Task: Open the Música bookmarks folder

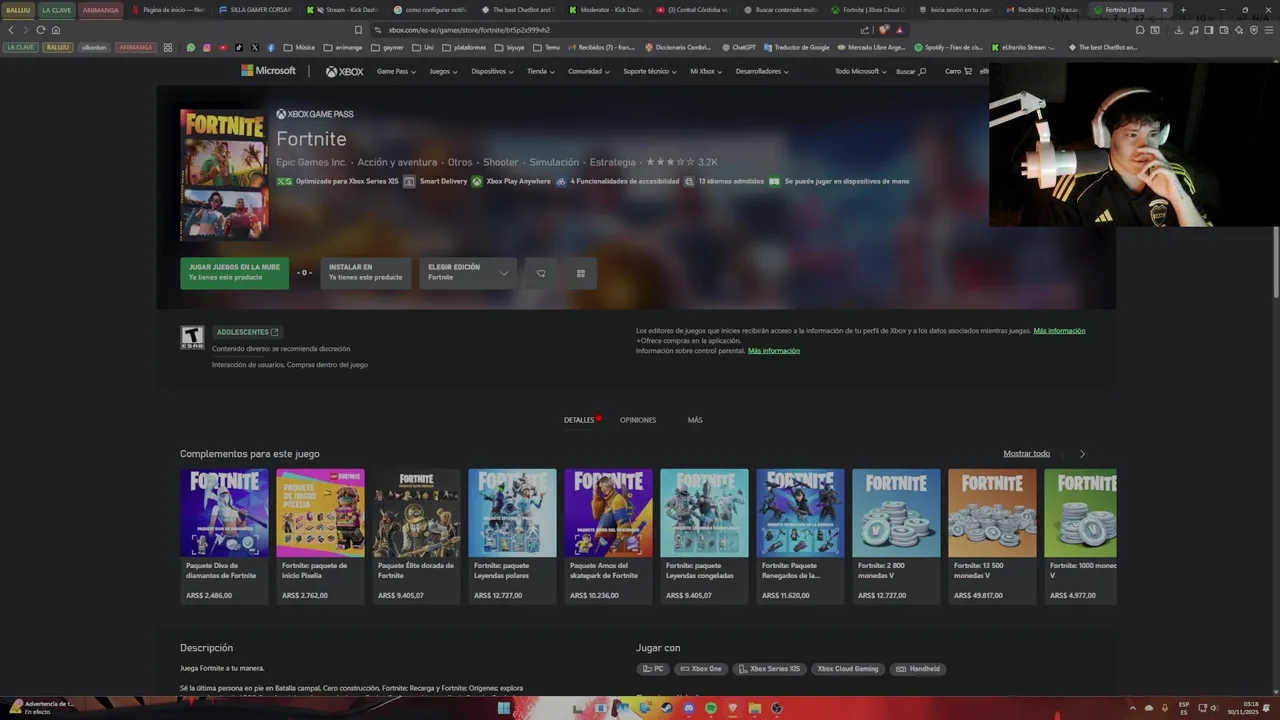Action: (299, 47)
